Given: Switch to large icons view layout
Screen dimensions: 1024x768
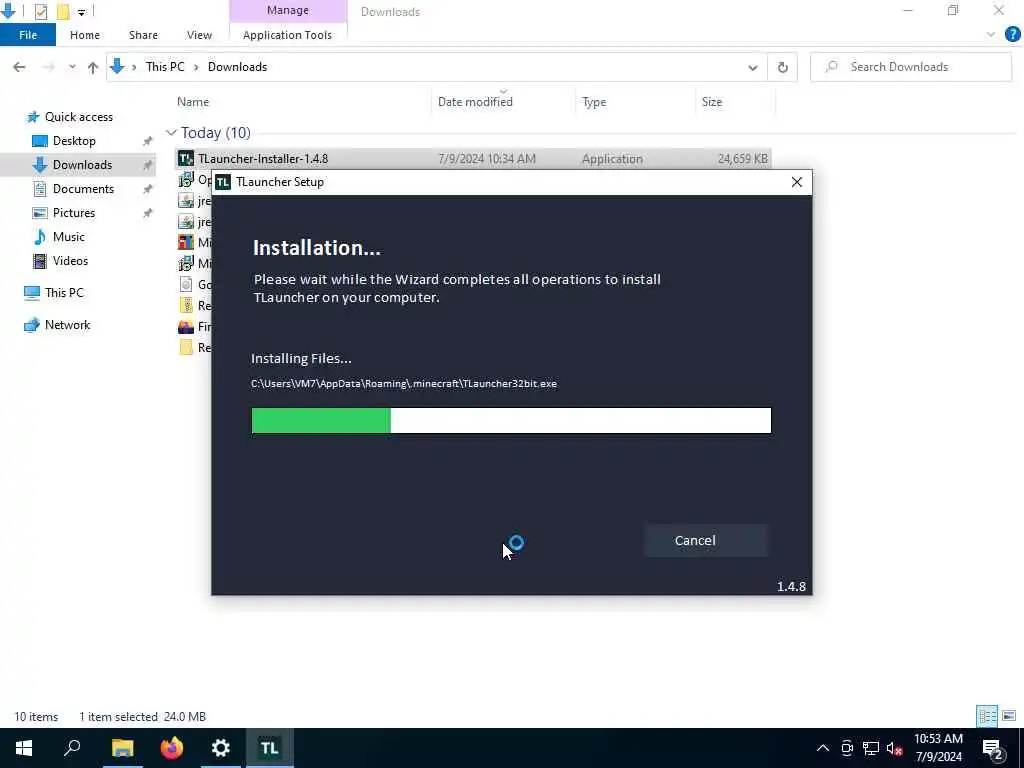Looking at the screenshot, I should tap(1009, 716).
